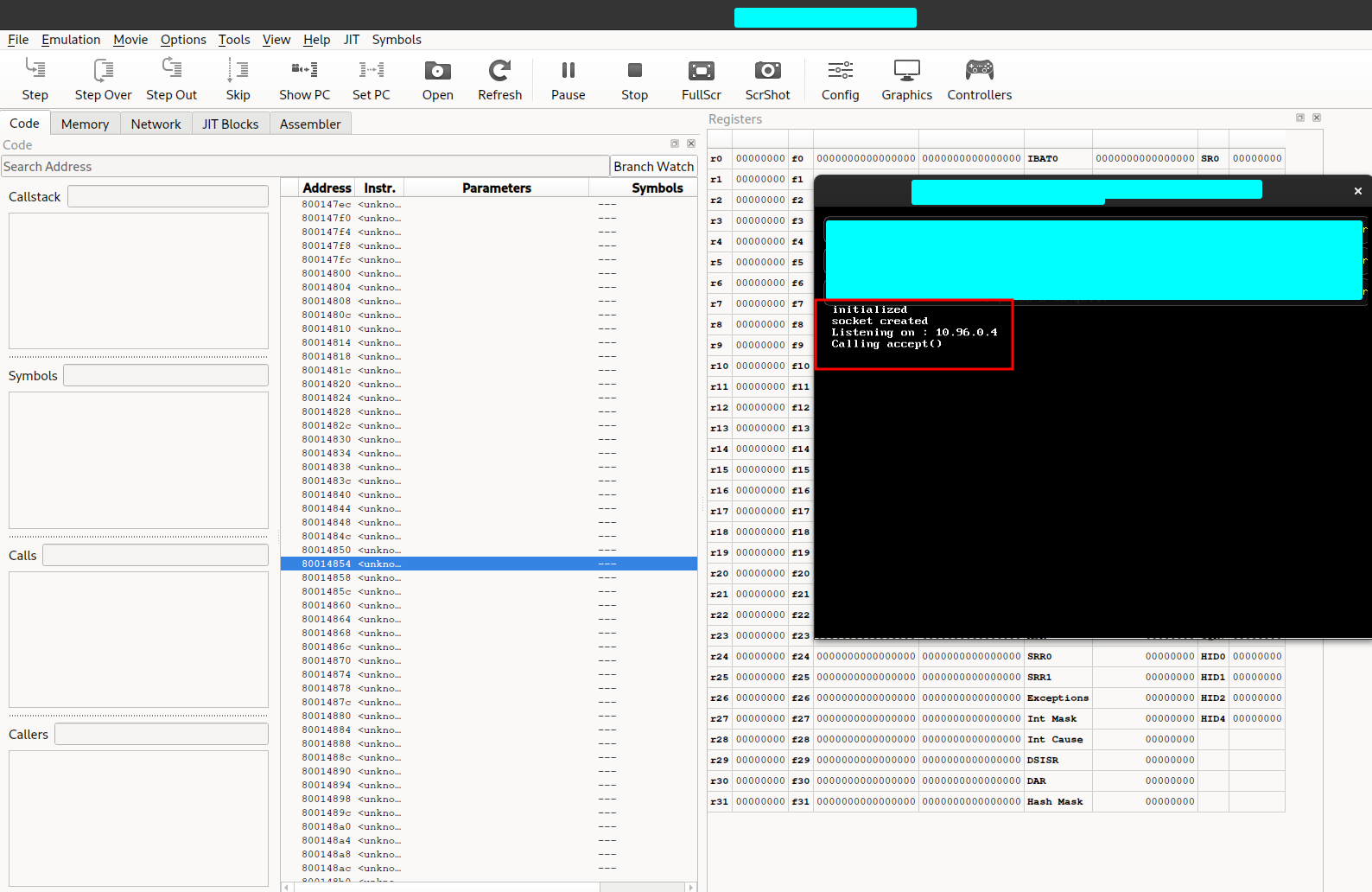Click the Set PC toolbar icon

(371, 80)
